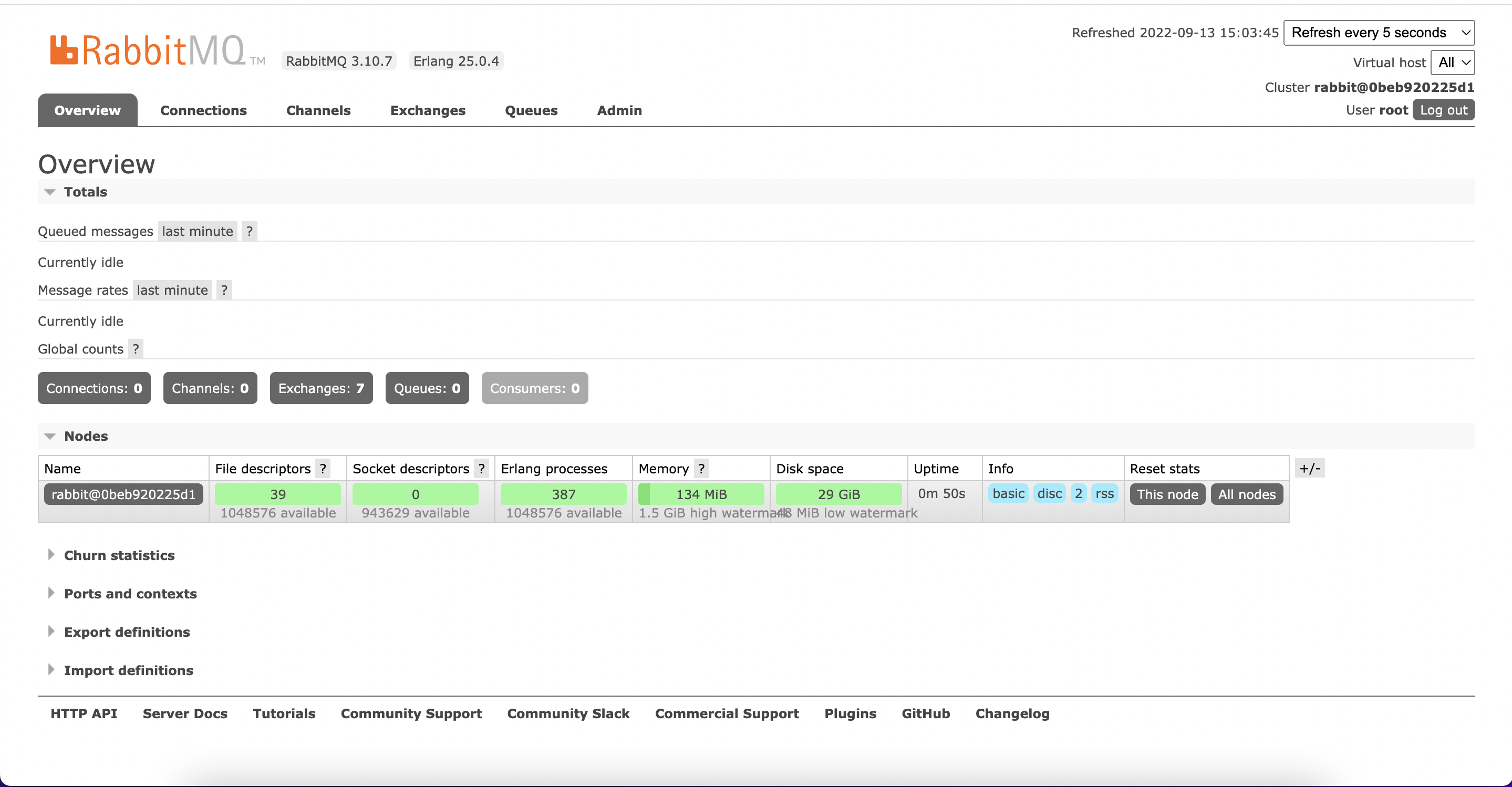Open the Virtual host dropdown
This screenshot has width=1512, height=787.
pos(1452,62)
